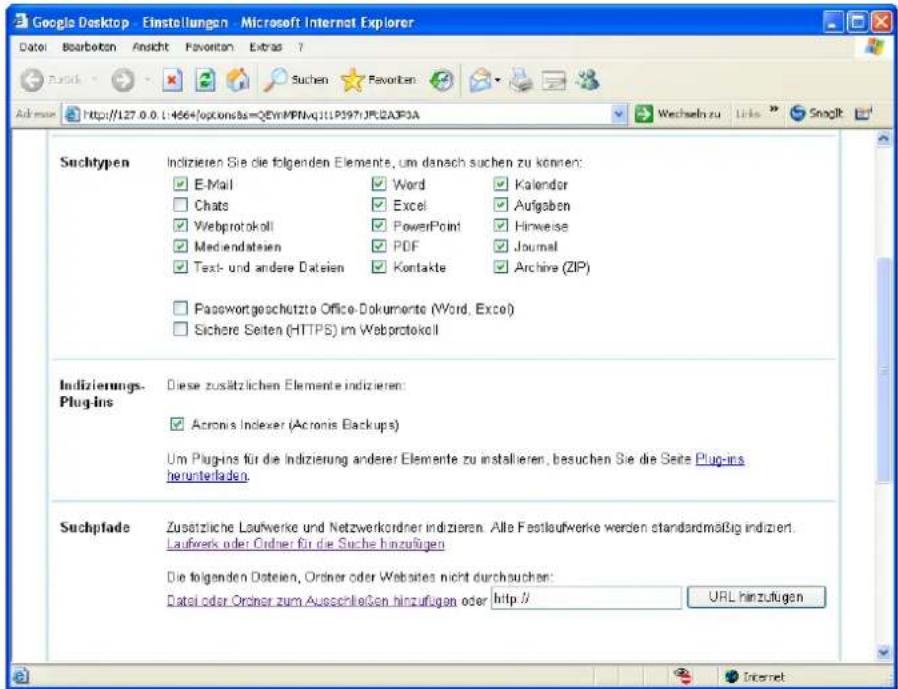Open Datei oder Ordner zum Ausschließen hinzufügen
Viewport: 898px width, 689px height.
pyautogui.click(x=312, y=601)
